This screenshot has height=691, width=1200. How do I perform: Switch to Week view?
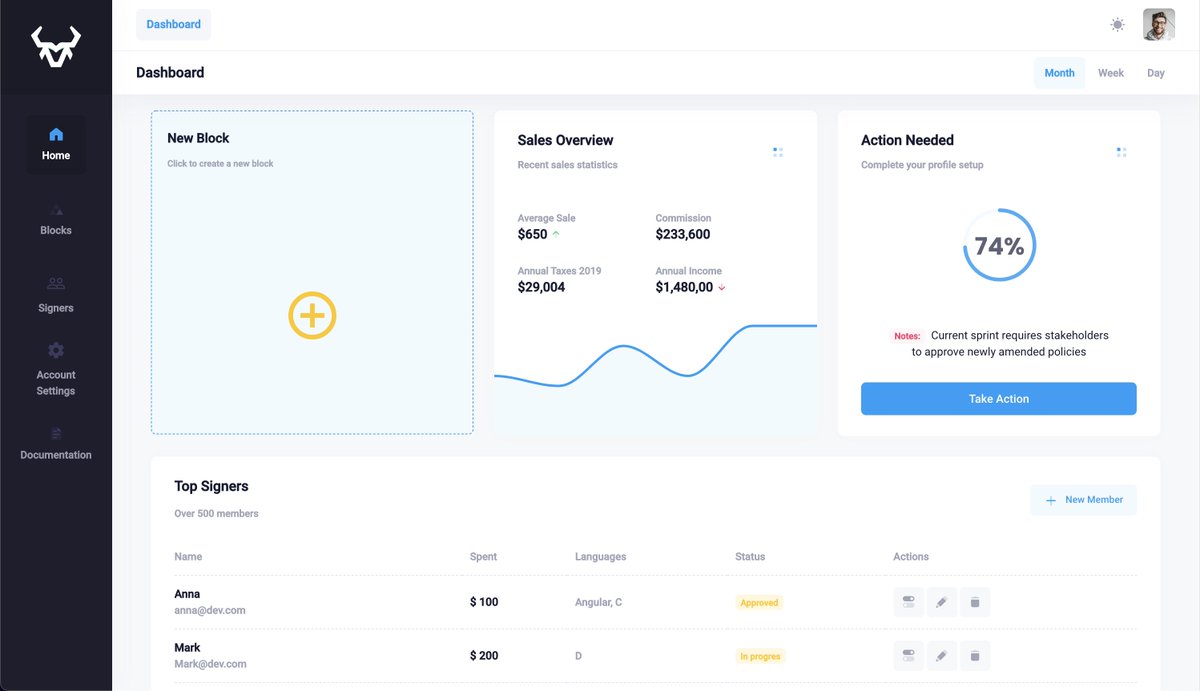[x=1111, y=73]
